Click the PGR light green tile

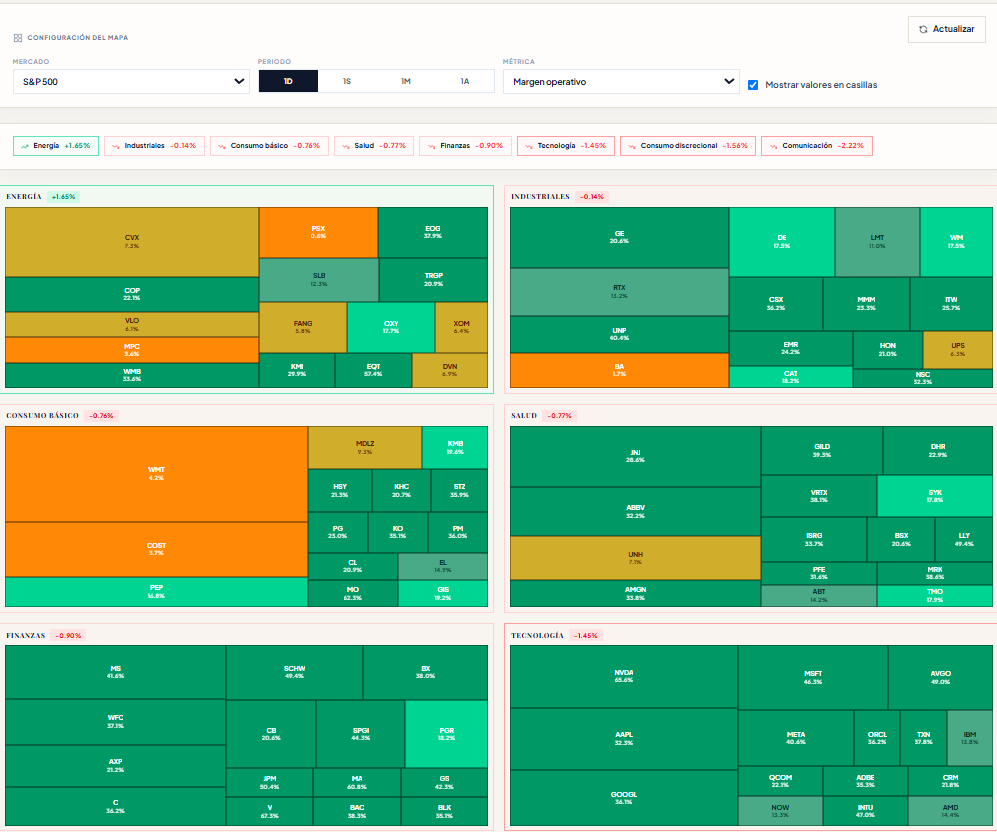tap(446, 734)
